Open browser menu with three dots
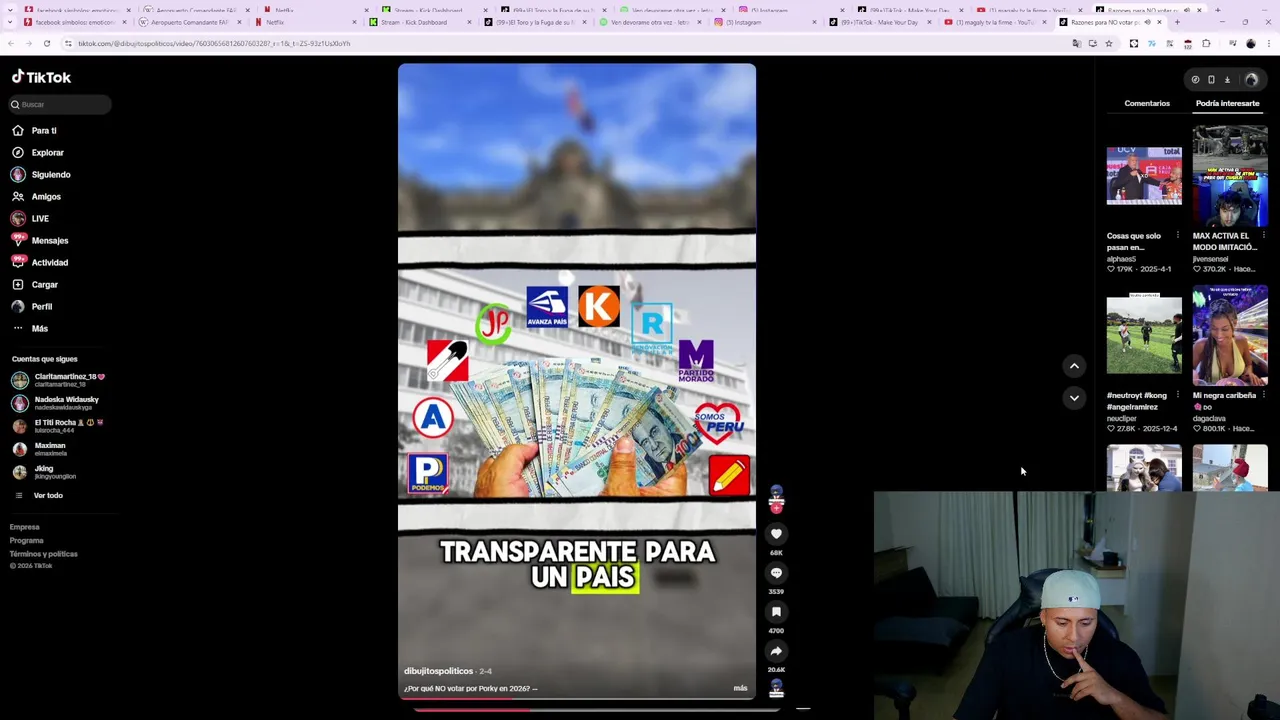The width and height of the screenshot is (1280, 720). 1267,43
